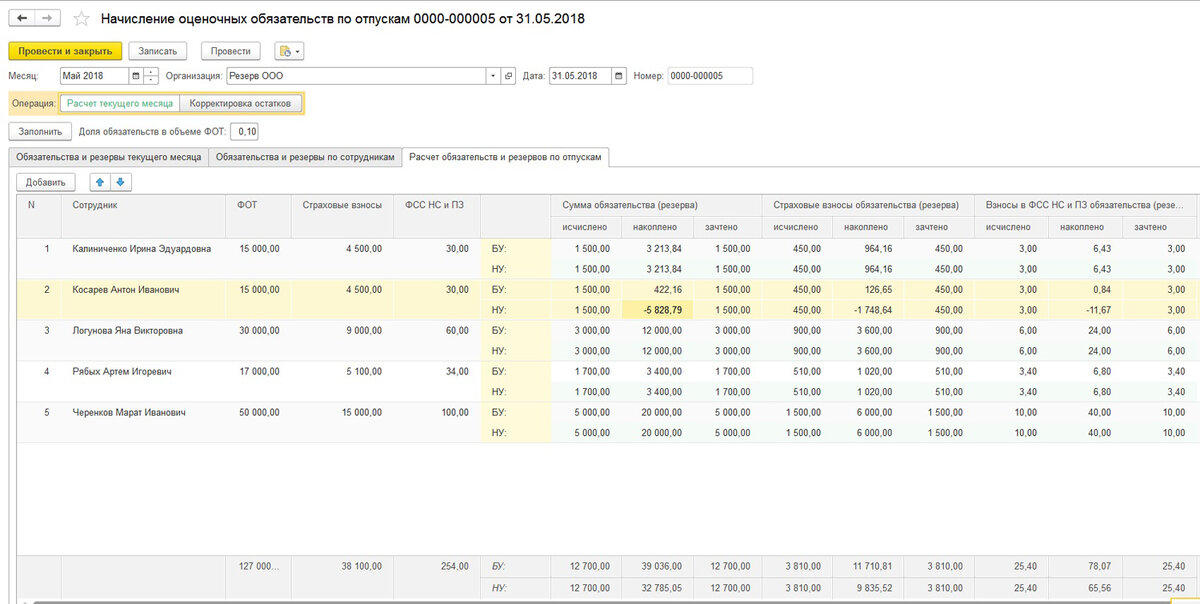The image size is (1200, 604).
Task: Click the ФСС cell 34,00
Action: (x=436, y=371)
